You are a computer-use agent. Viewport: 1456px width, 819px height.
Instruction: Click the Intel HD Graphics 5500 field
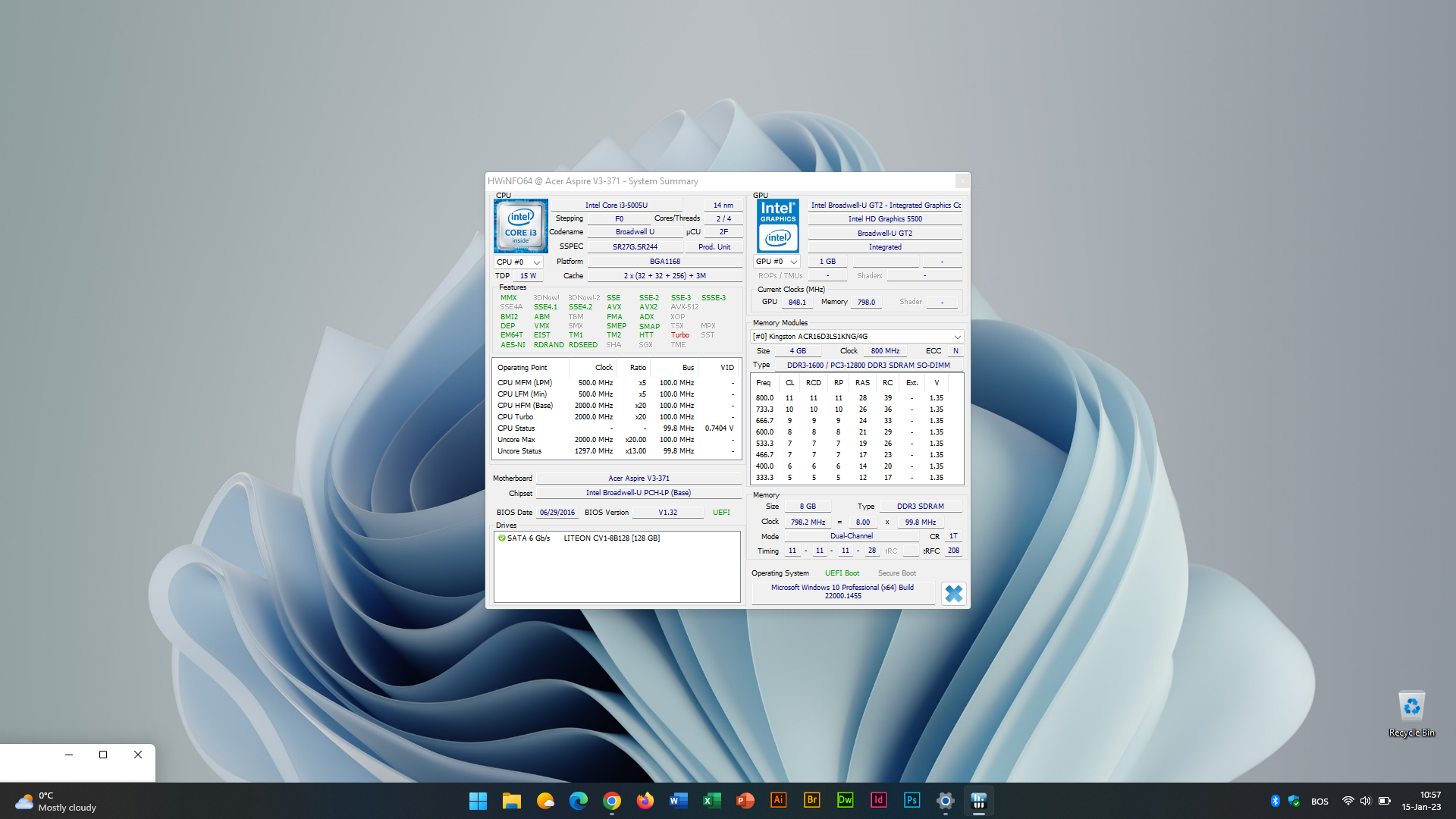[x=885, y=219]
